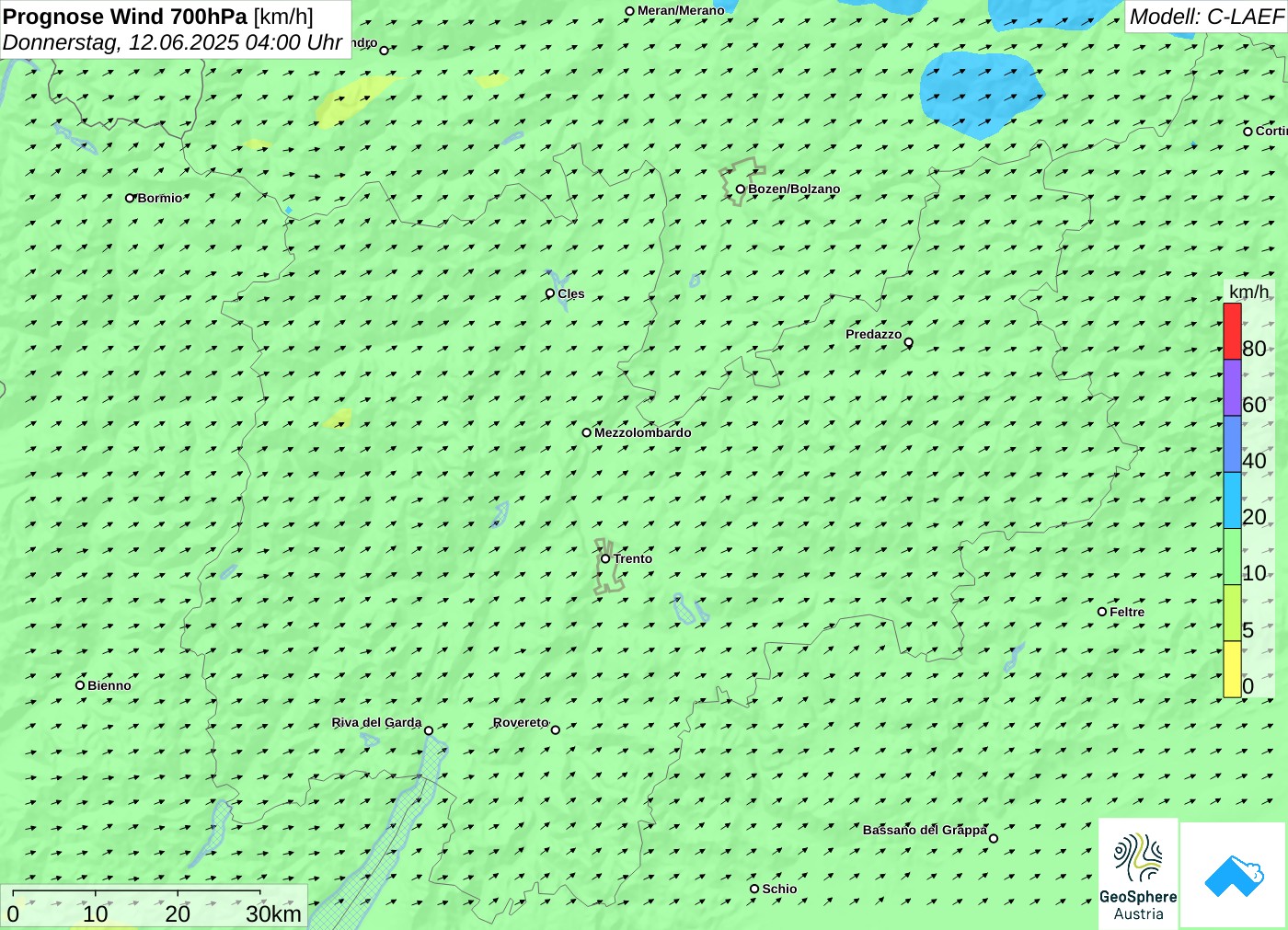Click the Bormio city marker

(131, 198)
